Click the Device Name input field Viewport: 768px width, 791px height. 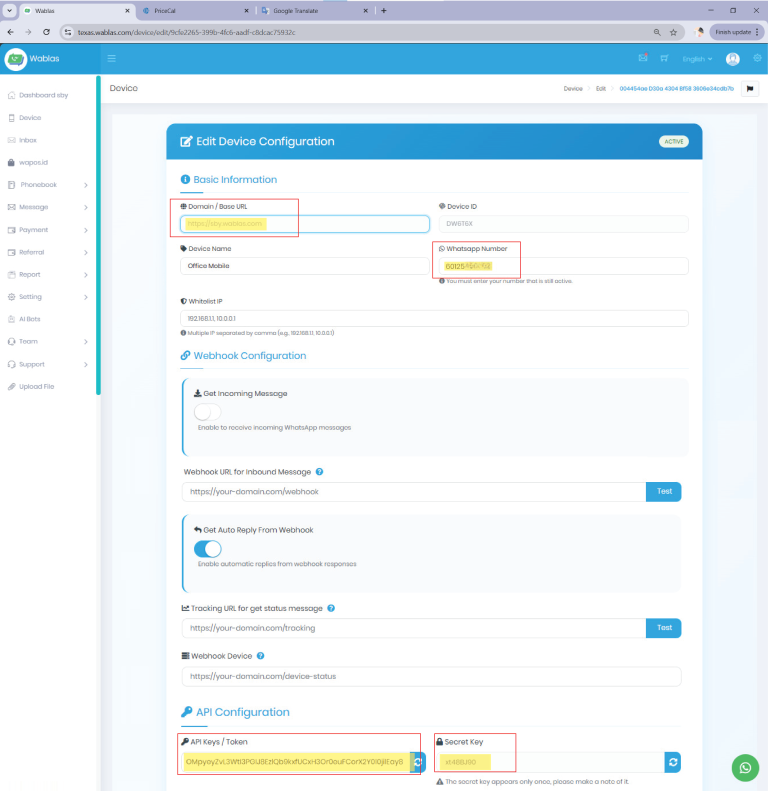[305, 266]
